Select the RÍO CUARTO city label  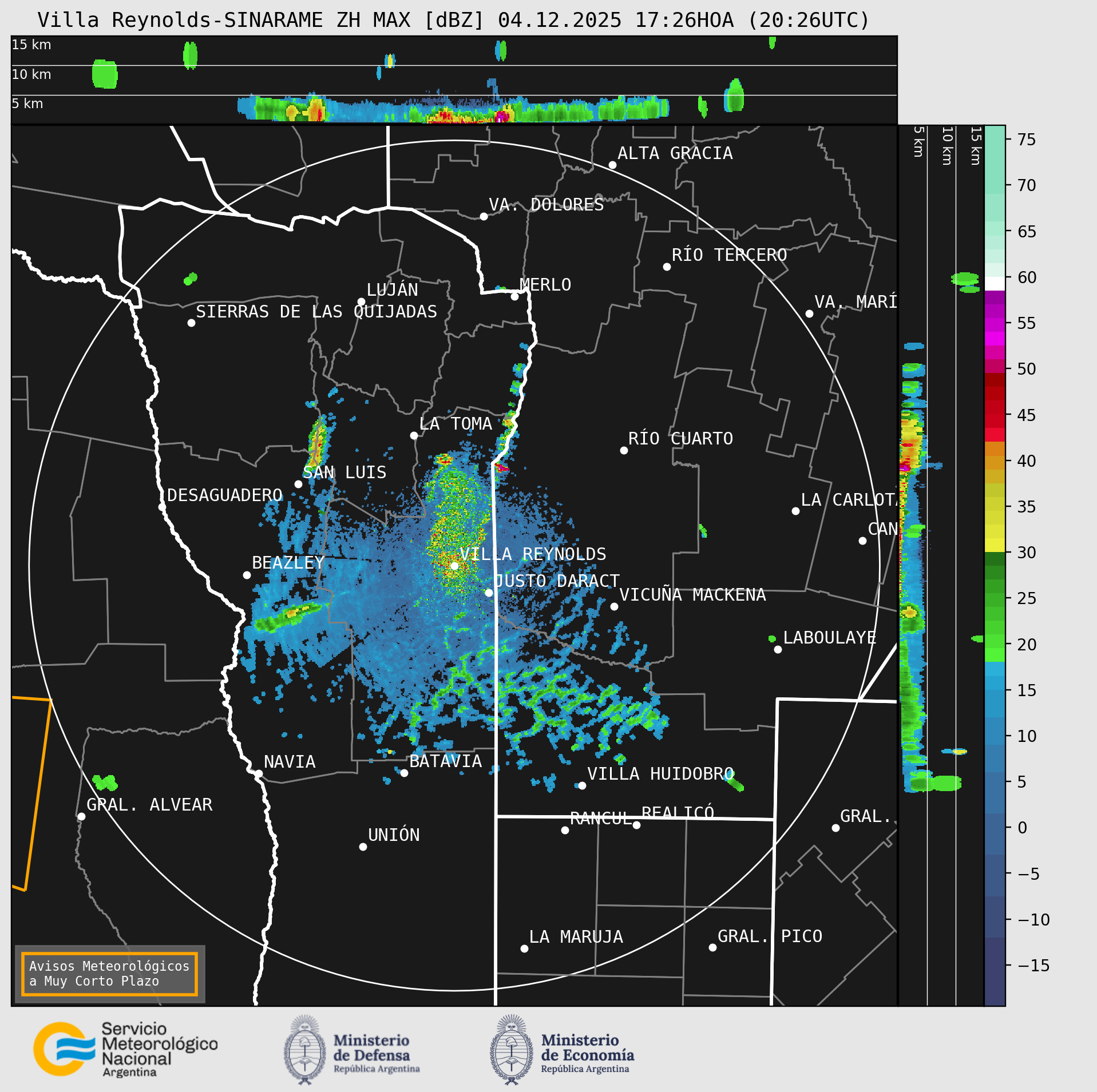coord(680,439)
